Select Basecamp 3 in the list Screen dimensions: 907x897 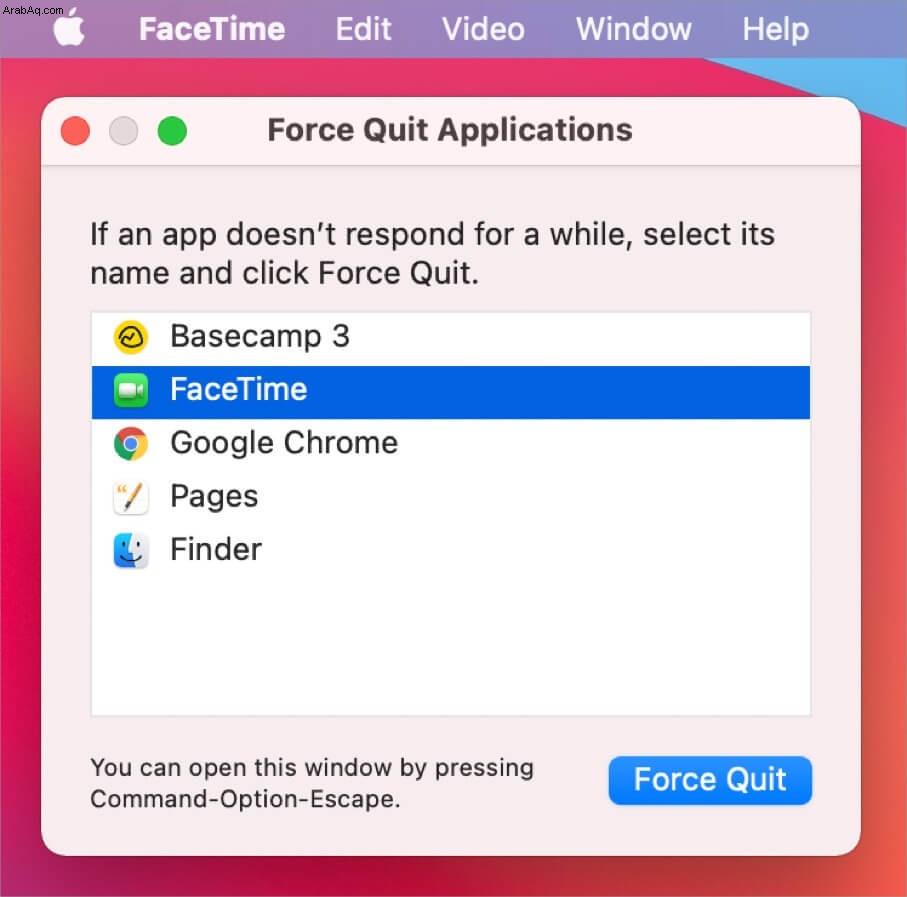(451, 338)
